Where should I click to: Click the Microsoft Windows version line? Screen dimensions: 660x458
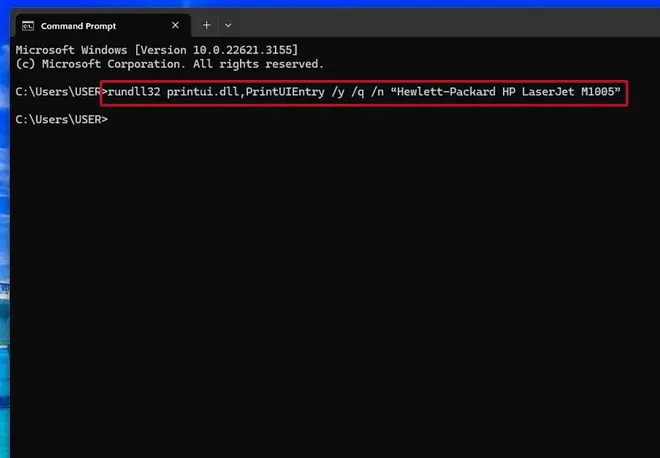pyautogui.click(x=156, y=49)
